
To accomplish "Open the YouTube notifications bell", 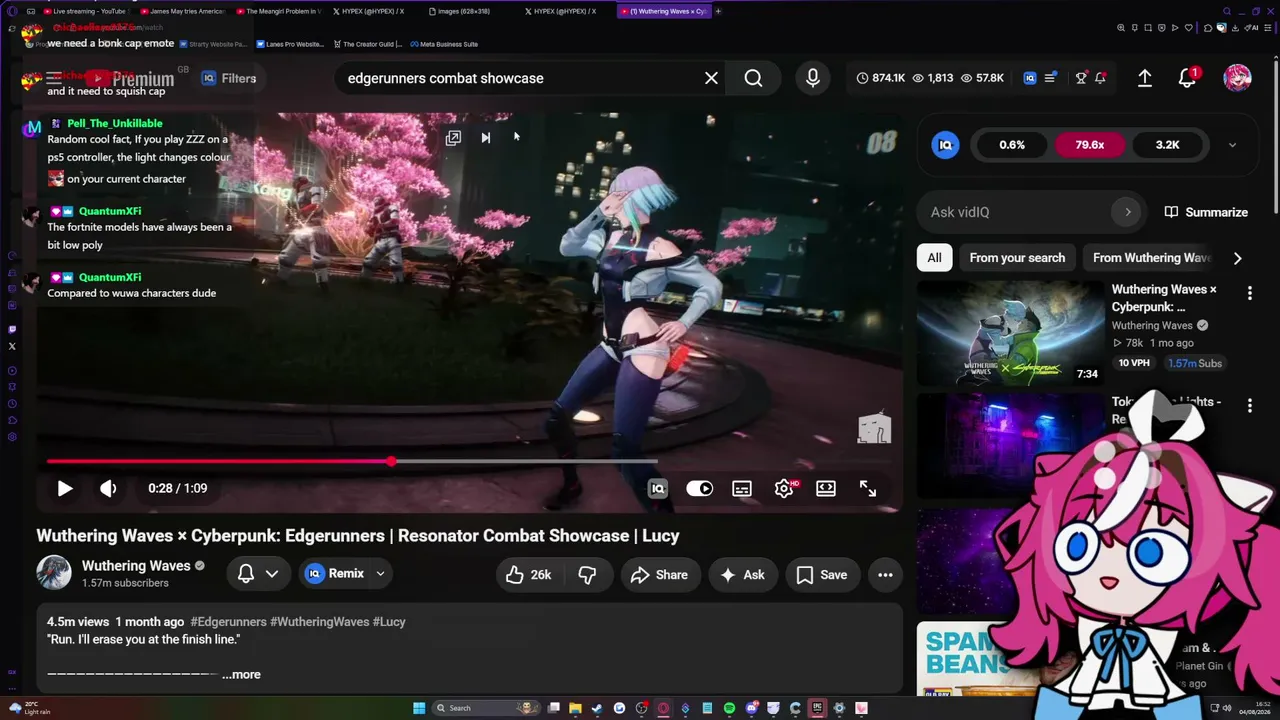I will click(x=1187, y=78).
